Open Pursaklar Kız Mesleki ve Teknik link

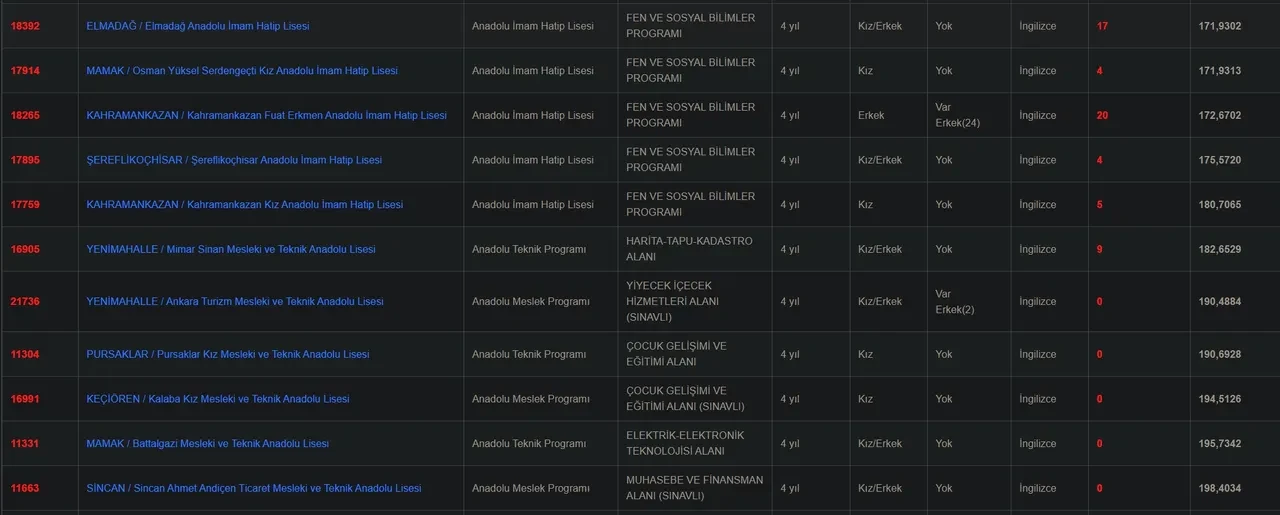tap(228, 354)
